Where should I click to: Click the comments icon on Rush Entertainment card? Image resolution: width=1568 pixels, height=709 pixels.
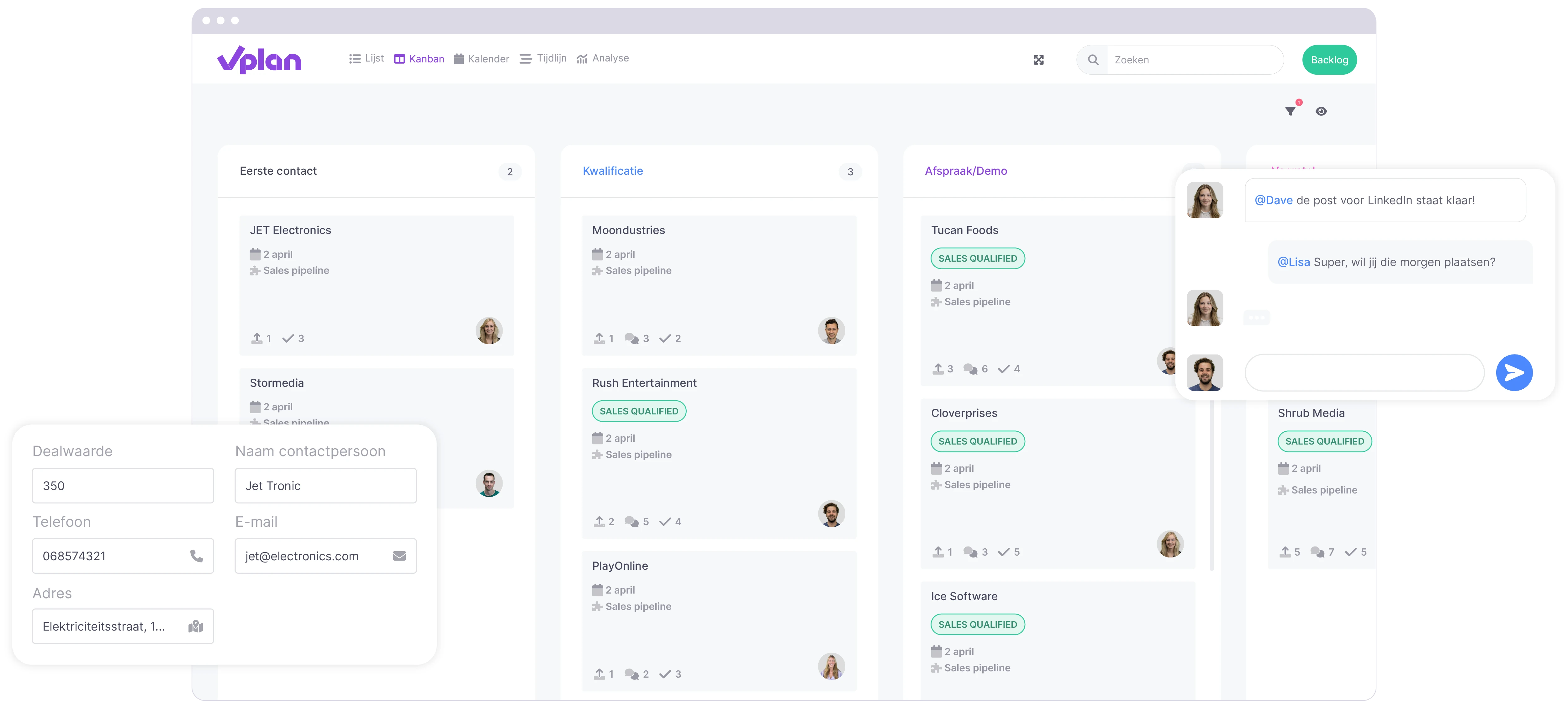pyautogui.click(x=631, y=521)
